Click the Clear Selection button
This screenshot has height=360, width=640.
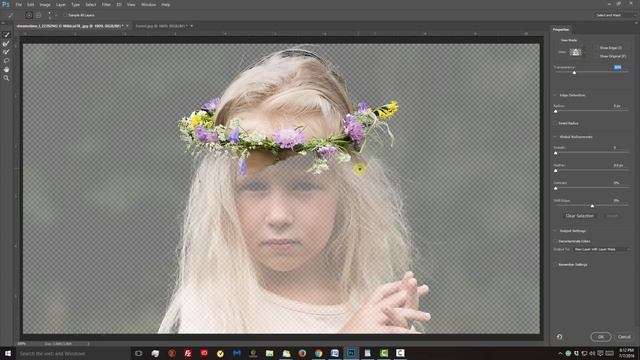580,216
